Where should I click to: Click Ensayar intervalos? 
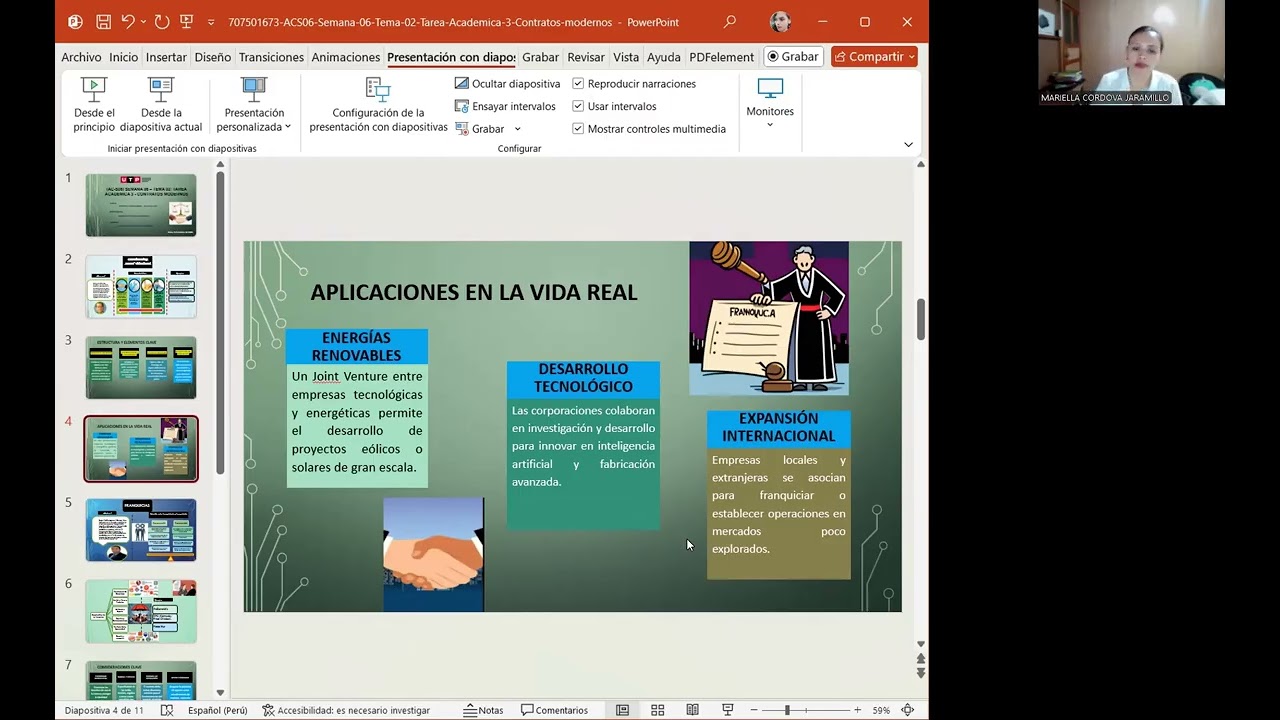[505, 106]
